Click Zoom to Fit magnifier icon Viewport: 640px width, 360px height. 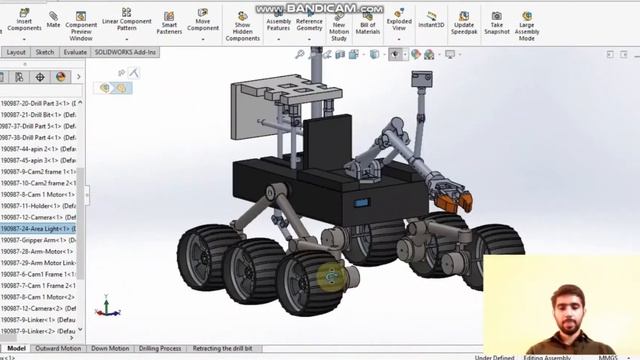pos(300,54)
